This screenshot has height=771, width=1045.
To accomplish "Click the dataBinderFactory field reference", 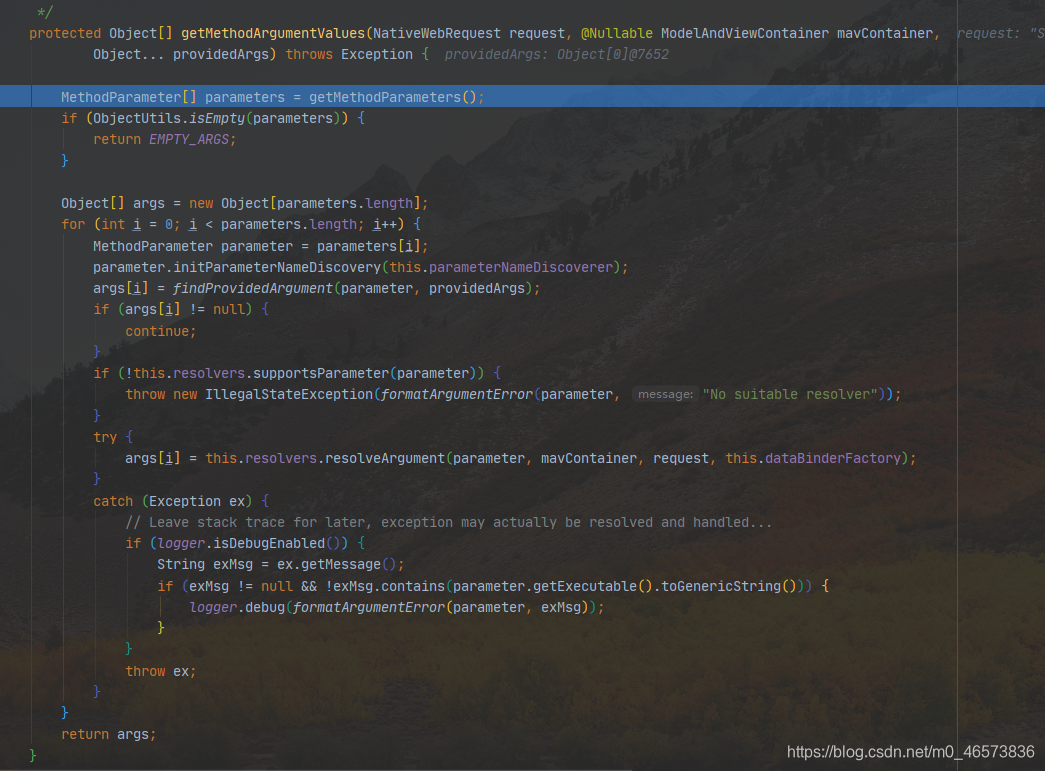I will 832,458.
